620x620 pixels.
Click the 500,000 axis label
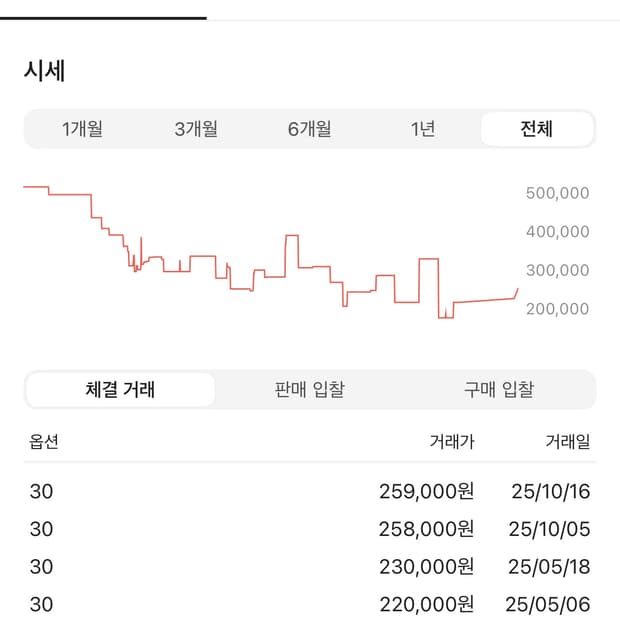pyautogui.click(x=557, y=193)
